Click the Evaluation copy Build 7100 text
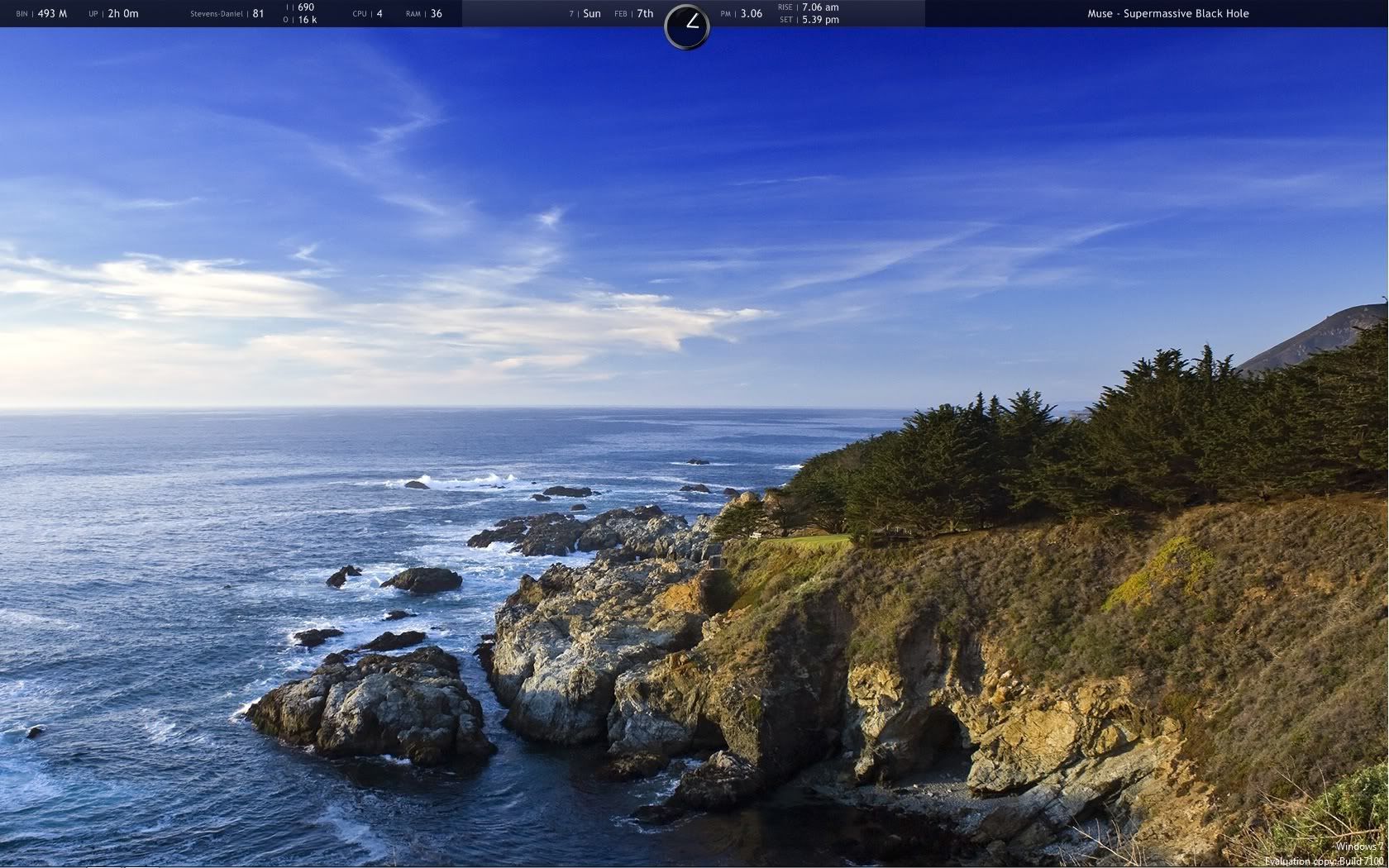This screenshot has height=868, width=1389. pos(1323,861)
